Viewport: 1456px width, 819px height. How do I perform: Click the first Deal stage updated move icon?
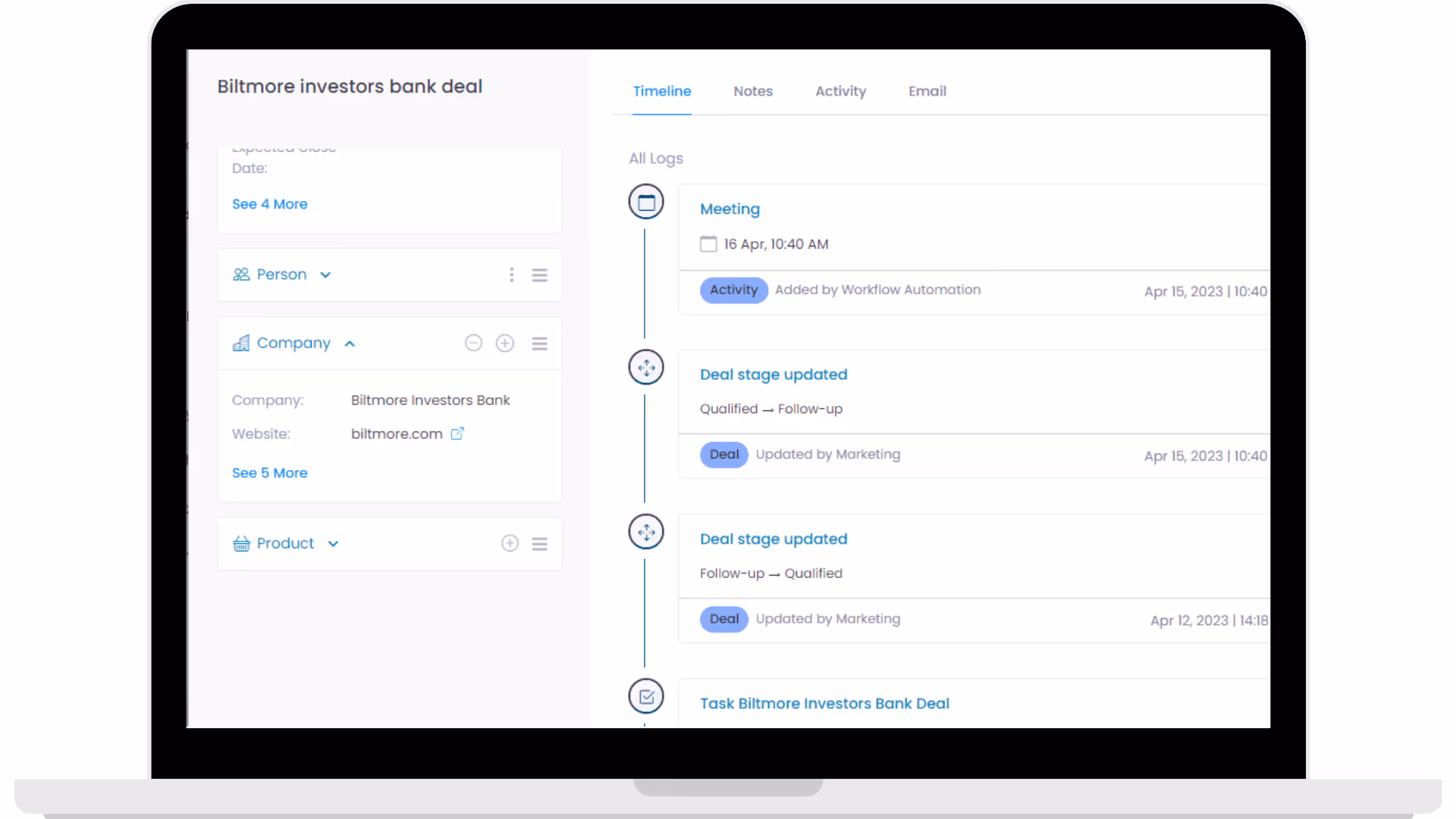[646, 368]
